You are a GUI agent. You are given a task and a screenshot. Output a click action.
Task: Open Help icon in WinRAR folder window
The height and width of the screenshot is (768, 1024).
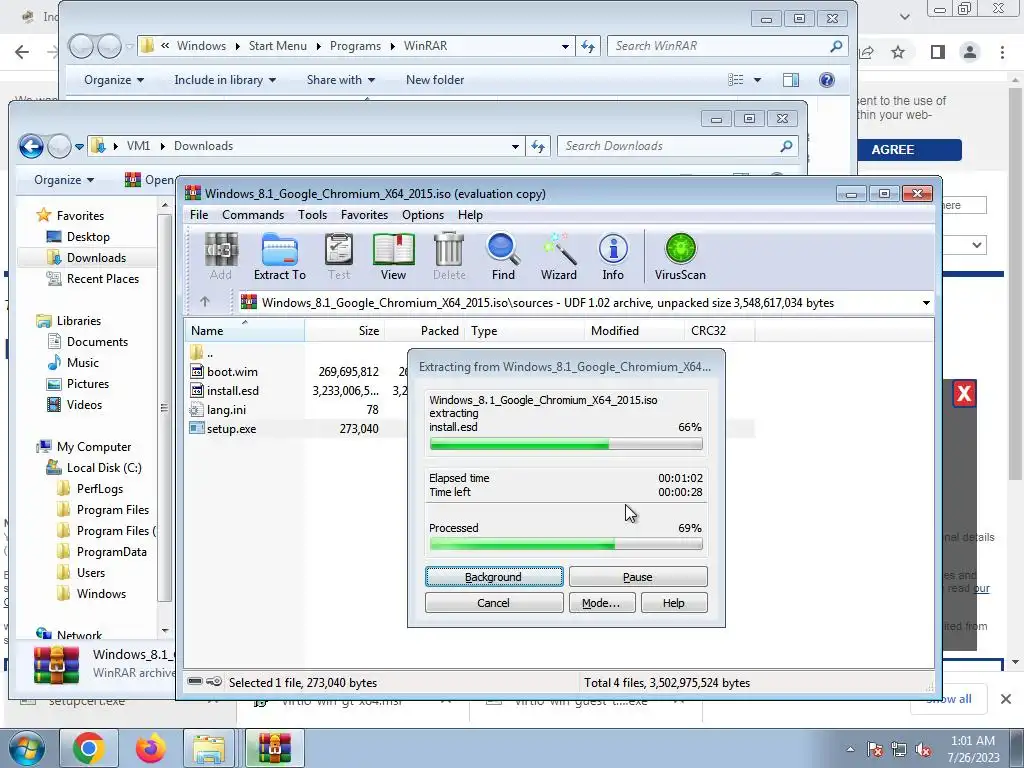point(827,80)
